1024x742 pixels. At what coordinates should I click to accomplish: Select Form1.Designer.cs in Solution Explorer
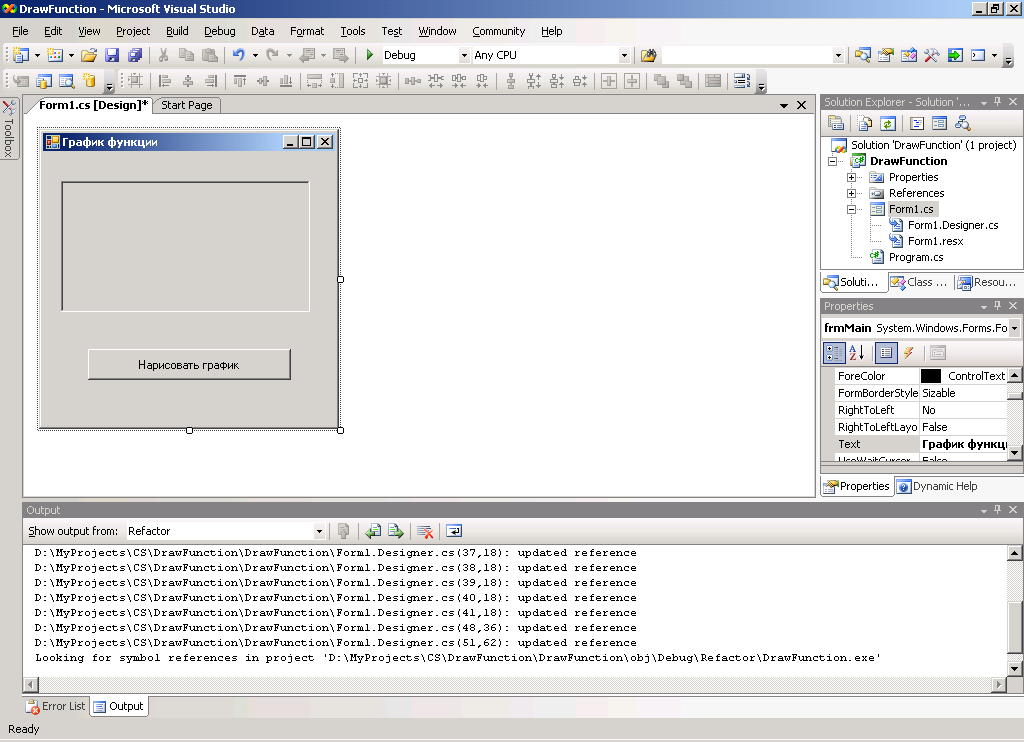point(953,225)
